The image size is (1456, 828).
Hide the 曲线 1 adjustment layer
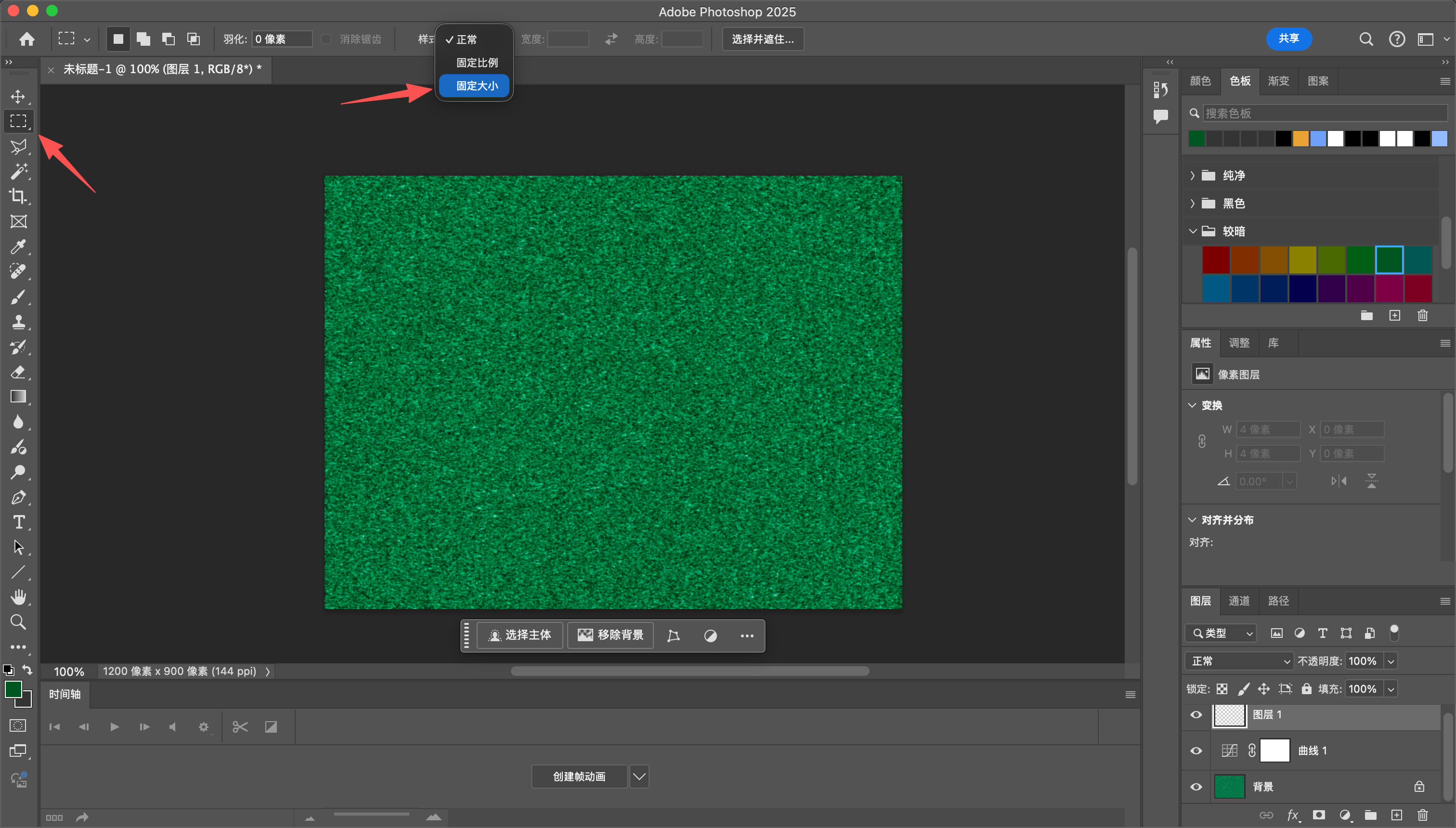click(x=1196, y=750)
